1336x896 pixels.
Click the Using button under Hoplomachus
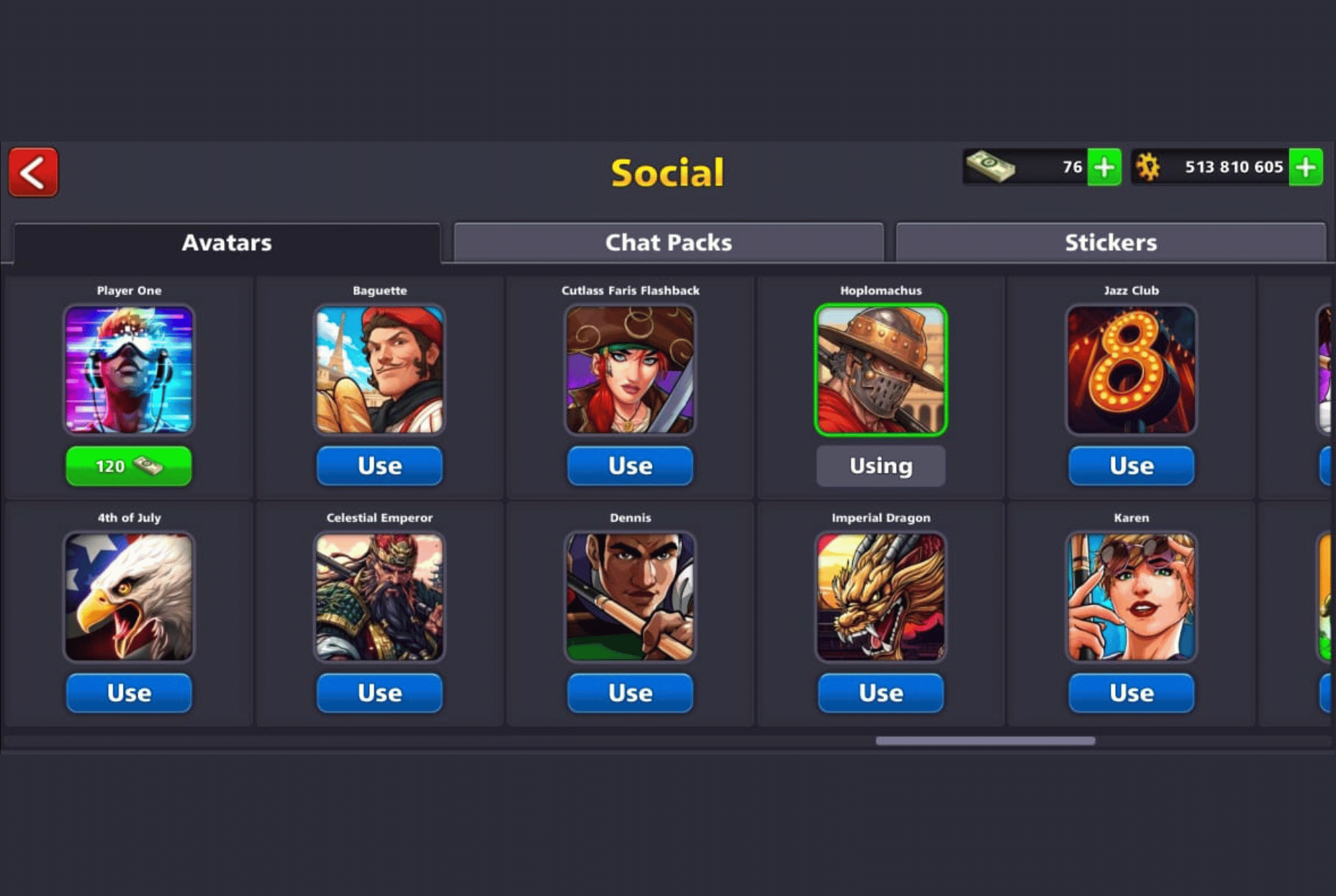pyautogui.click(x=880, y=466)
